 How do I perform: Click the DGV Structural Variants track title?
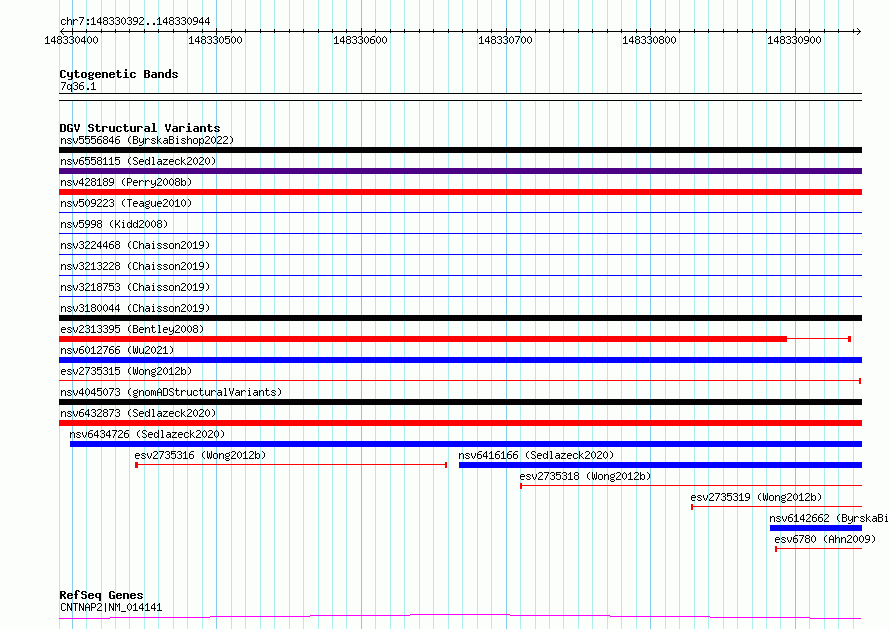point(140,128)
